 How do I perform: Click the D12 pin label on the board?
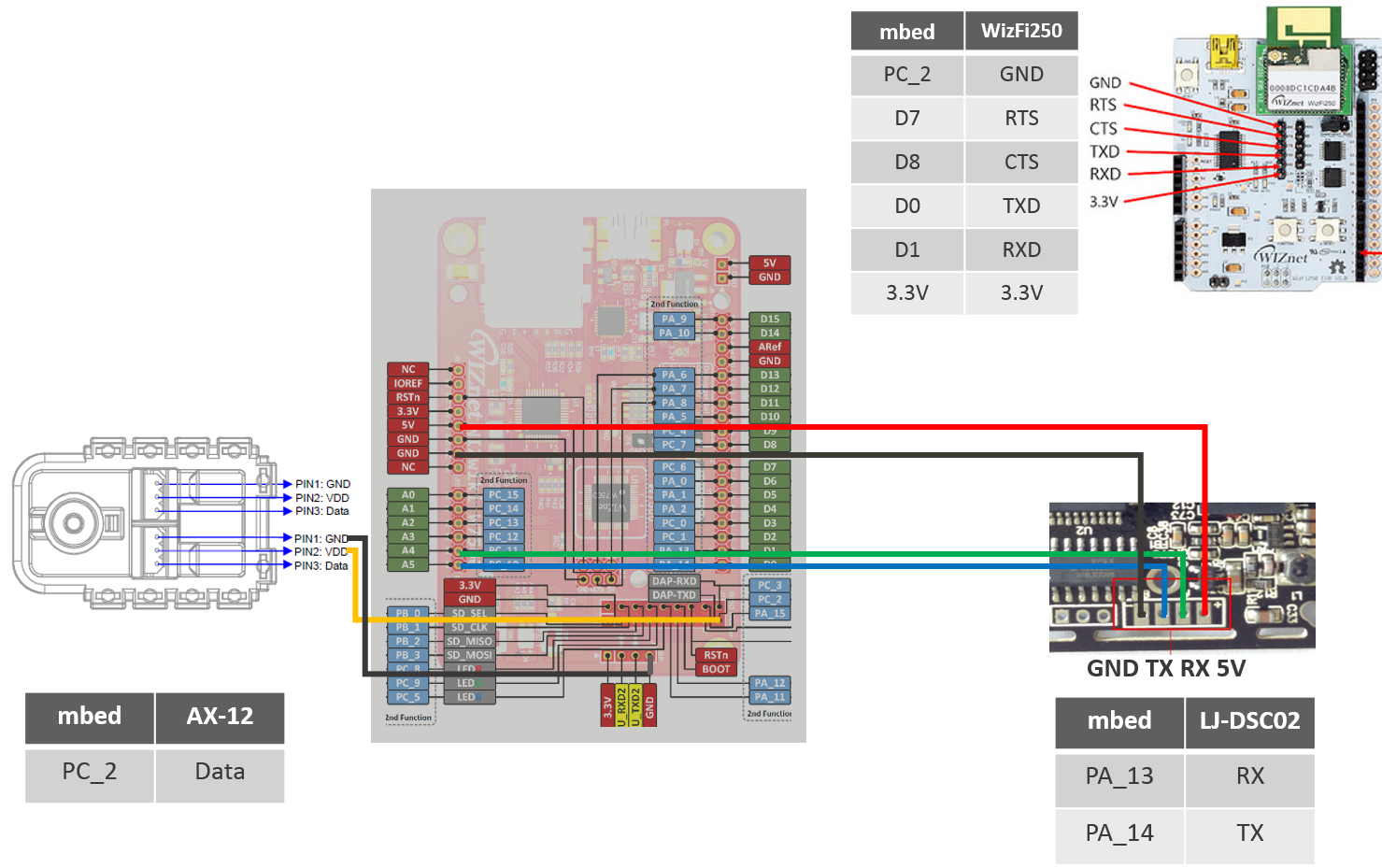(x=770, y=389)
